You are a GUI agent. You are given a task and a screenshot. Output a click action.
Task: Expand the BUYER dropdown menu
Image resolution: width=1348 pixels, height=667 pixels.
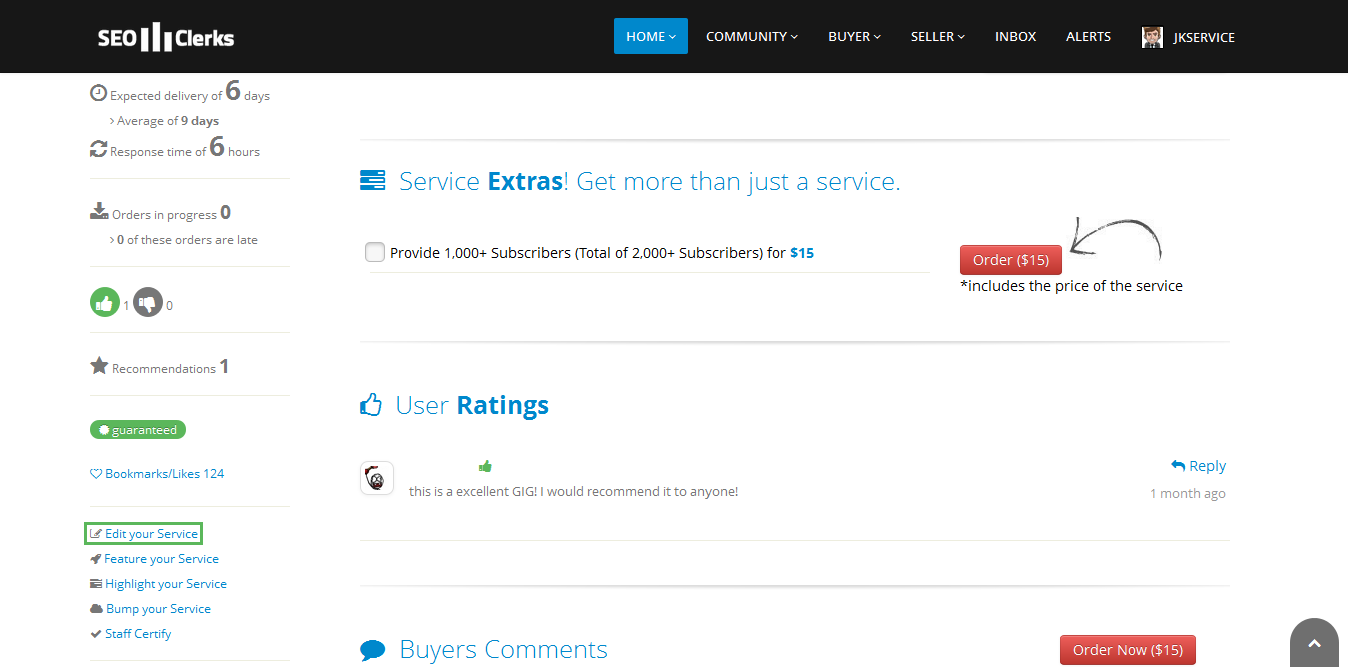[x=854, y=36]
